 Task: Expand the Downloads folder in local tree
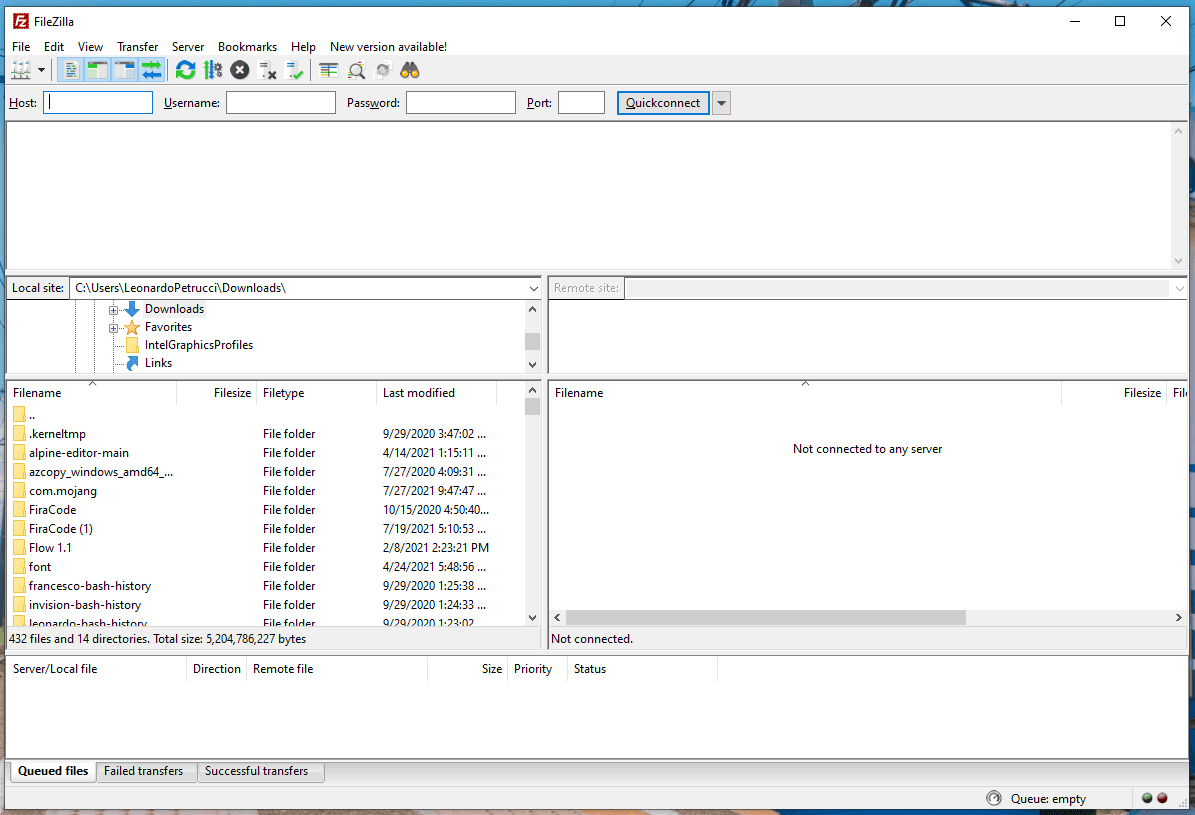click(114, 310)
